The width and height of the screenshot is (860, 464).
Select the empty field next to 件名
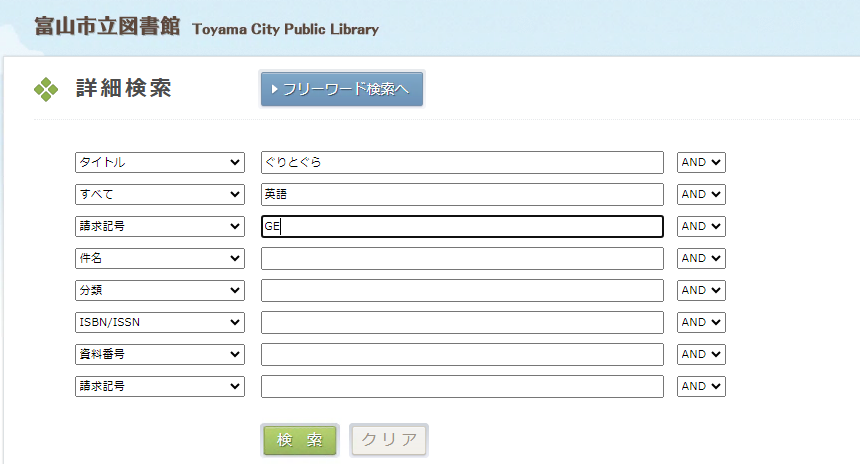(x=462, y=258)
